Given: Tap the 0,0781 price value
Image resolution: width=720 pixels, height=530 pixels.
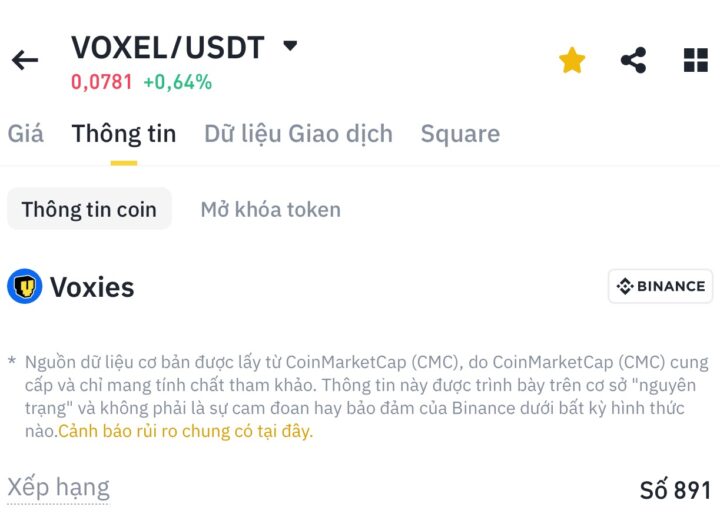Looking at the screenshot, I should tap(101, 82).
